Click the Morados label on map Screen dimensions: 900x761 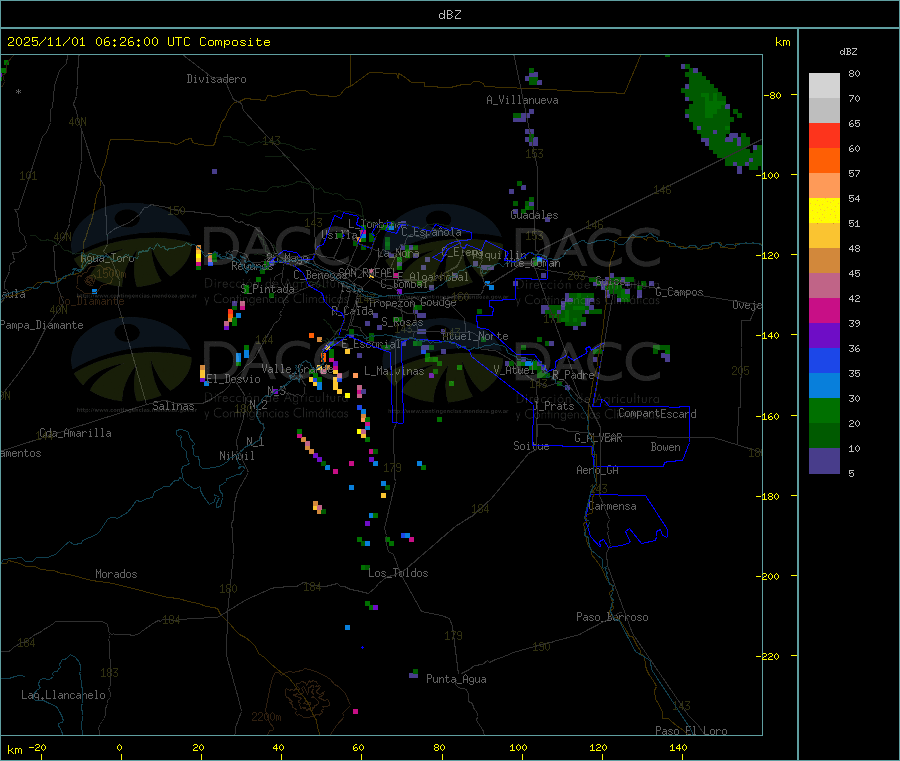point(116,574)
